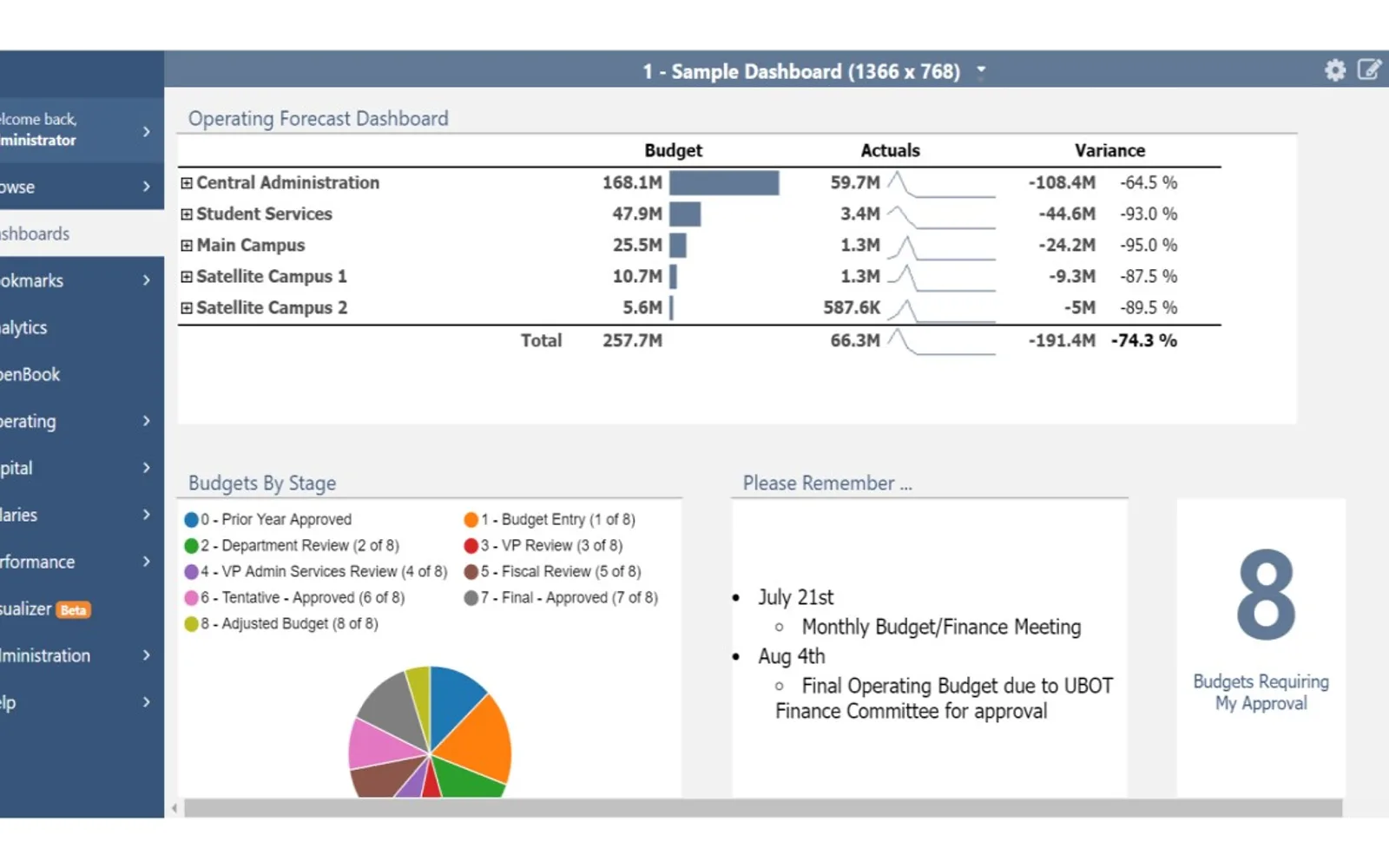1389x868 pixels.
Task: Open dashboard settings gear icon
Action: tap(1335, 70)
